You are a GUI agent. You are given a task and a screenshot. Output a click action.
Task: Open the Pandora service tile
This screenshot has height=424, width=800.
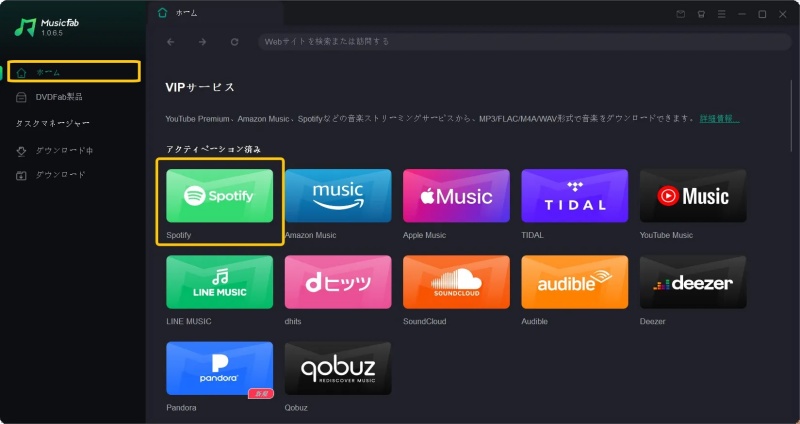tap(219, 368)
